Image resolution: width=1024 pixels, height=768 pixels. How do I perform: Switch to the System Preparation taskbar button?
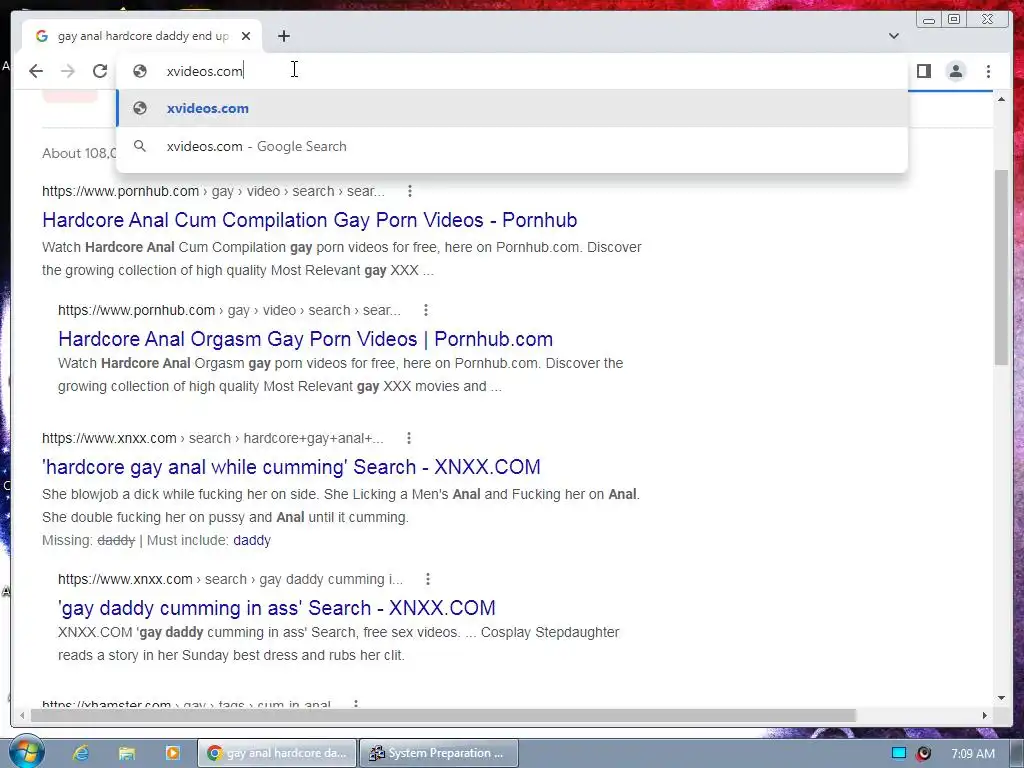coord(439,753)
